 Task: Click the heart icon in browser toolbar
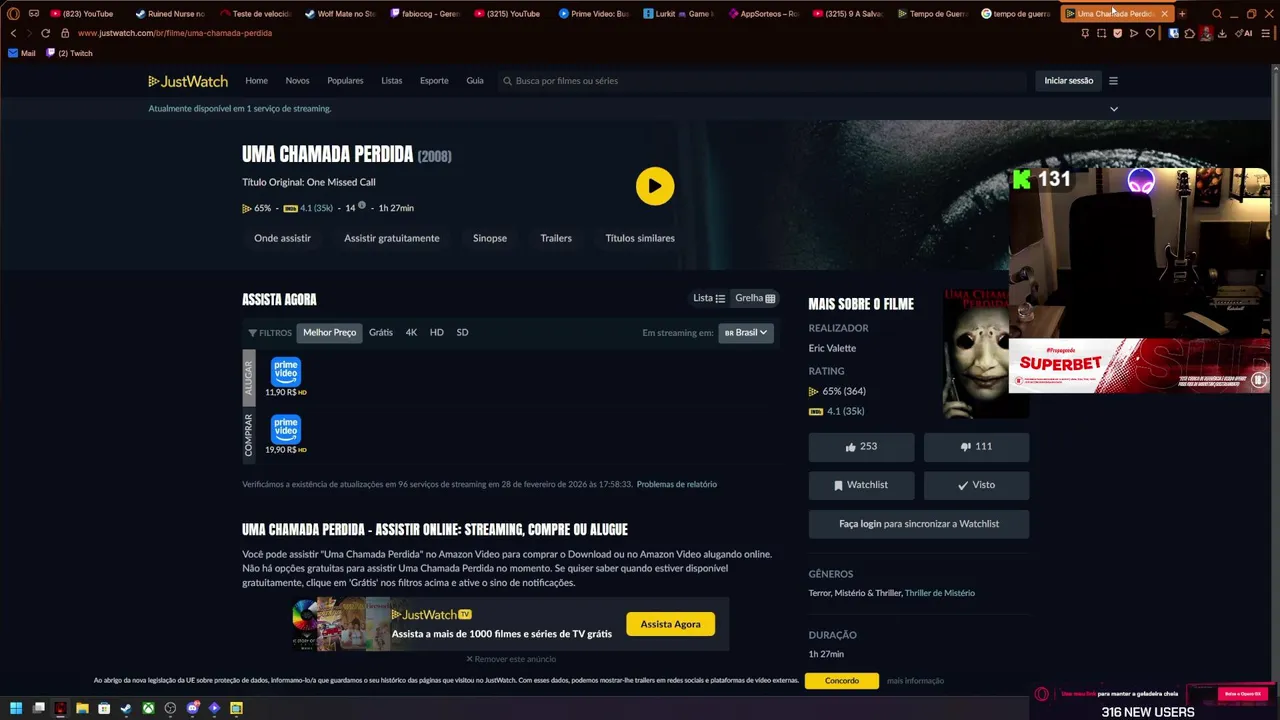coord(1150,33)
